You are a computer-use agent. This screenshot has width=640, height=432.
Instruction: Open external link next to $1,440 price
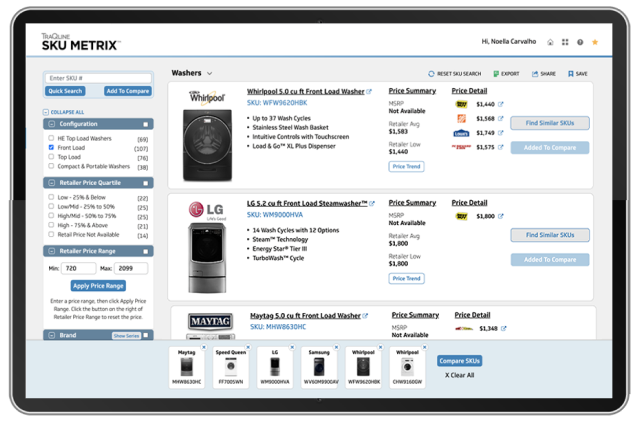pyautogui.click(x=501, y=104)
